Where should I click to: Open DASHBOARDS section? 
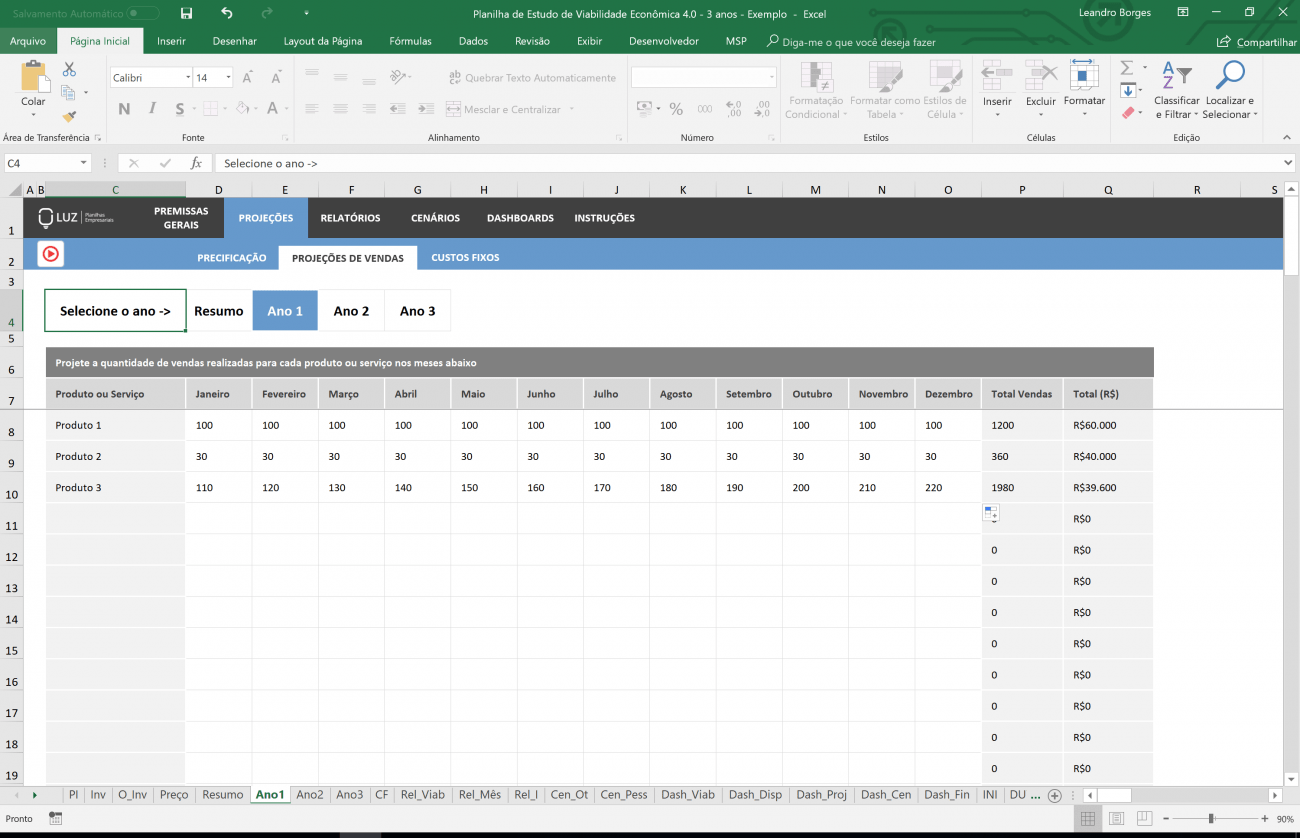click(x=520, y=218)
